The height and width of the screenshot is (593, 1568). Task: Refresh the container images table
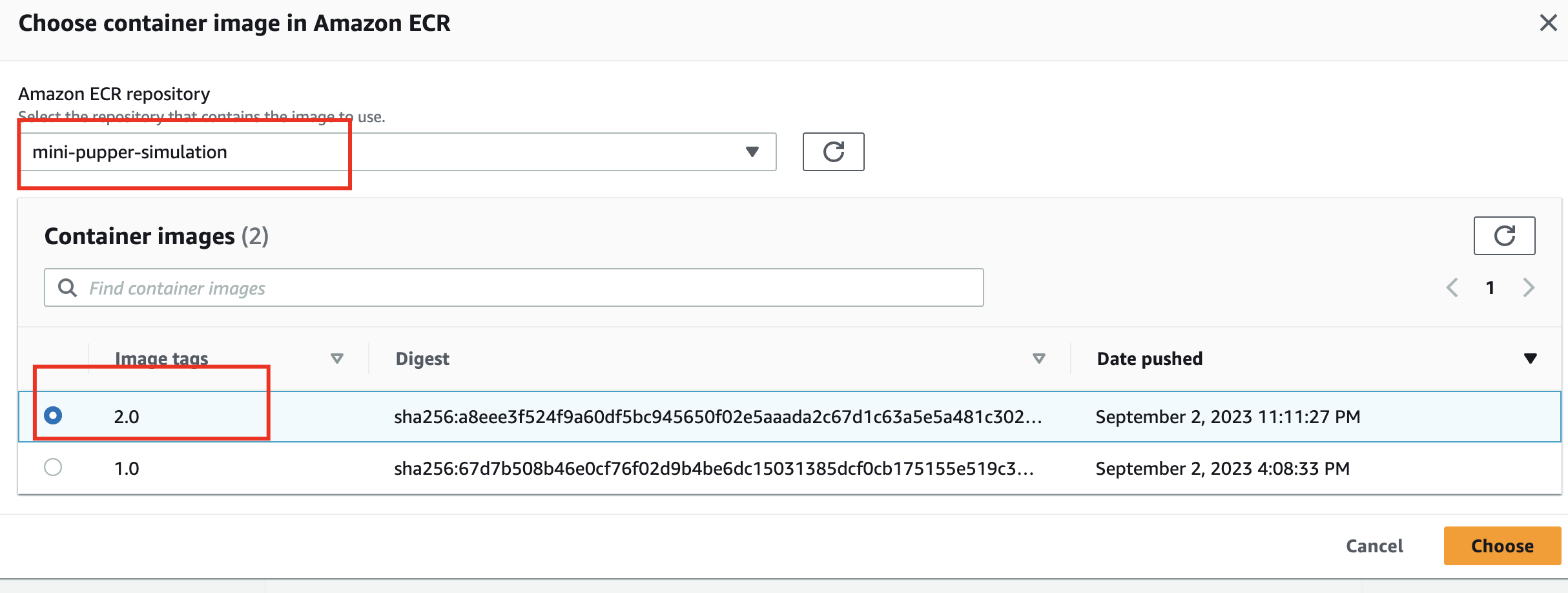pyautogui.click(x=1504, y=236)
